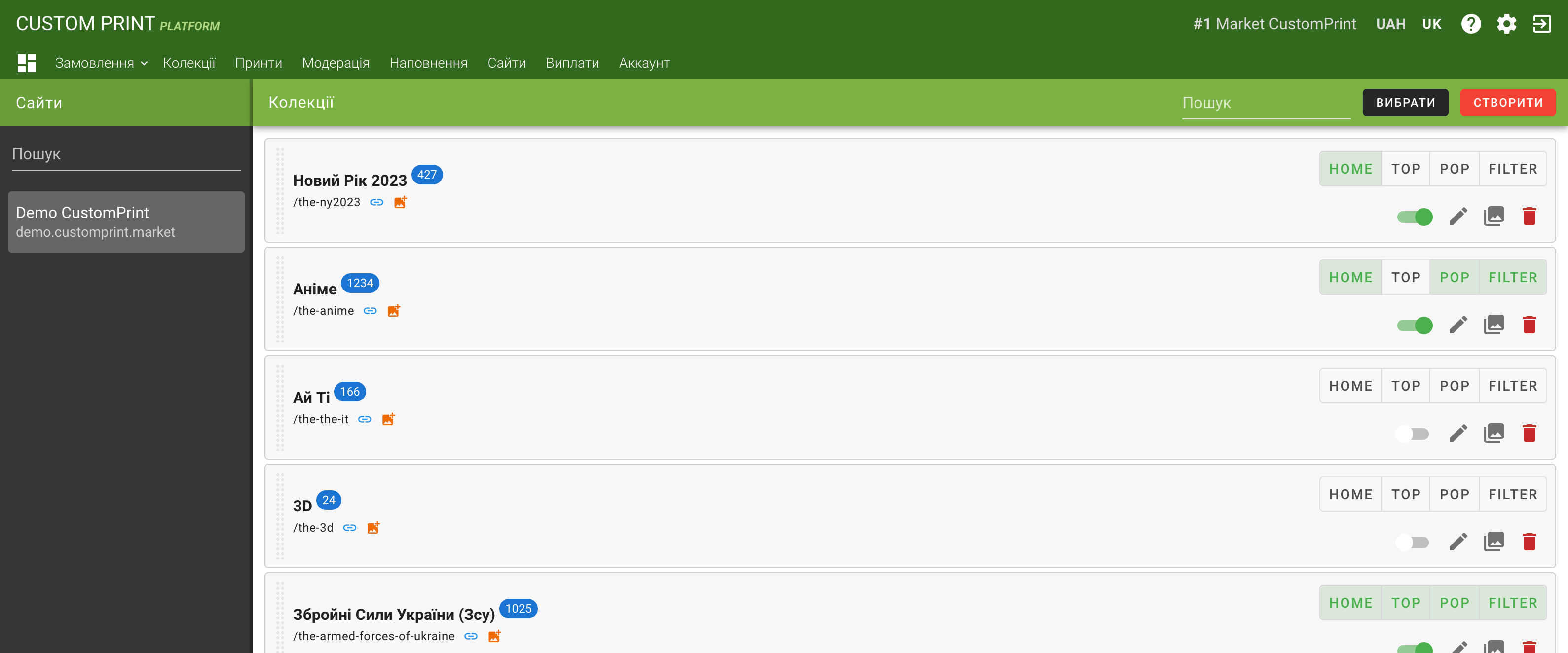The image size is (1568, 653).
Task: Open Виплати menu item
Action: point(572,63)
